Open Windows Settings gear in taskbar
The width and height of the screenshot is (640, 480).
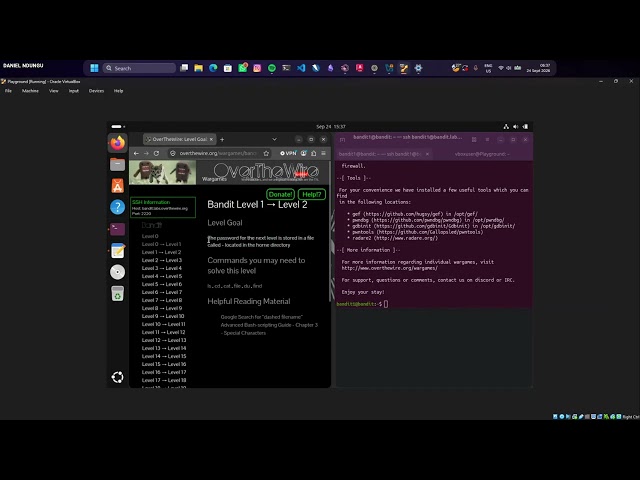pos(418,68)
